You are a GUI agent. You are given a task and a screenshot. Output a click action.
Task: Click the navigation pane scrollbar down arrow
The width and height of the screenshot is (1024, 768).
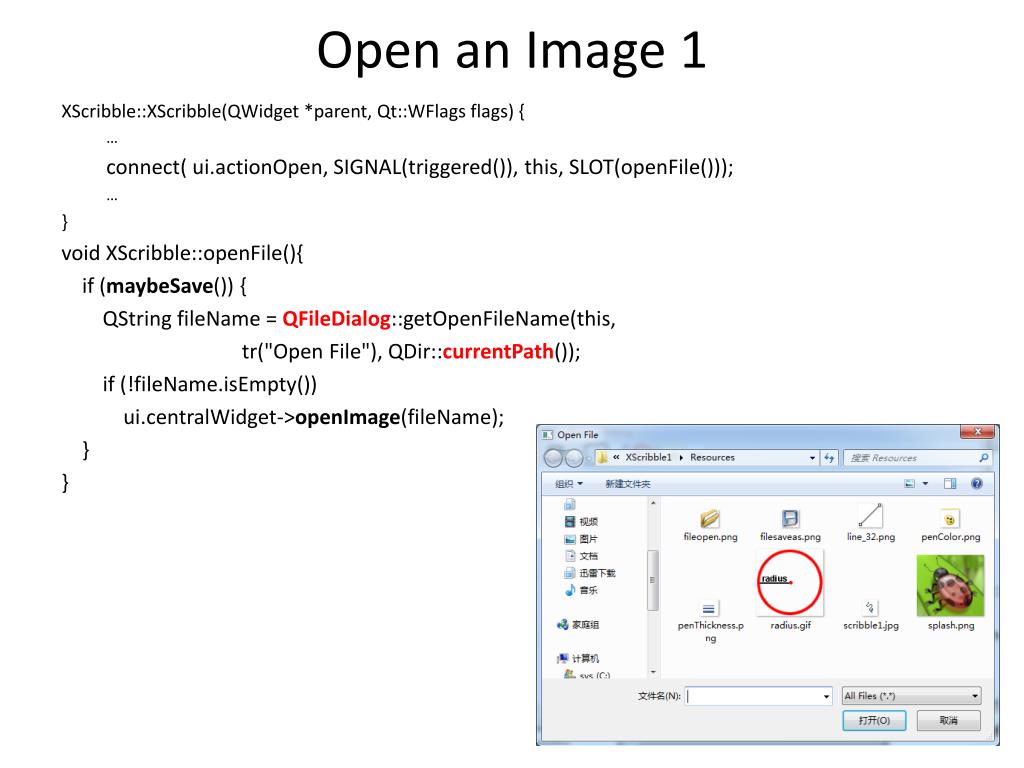652,672
